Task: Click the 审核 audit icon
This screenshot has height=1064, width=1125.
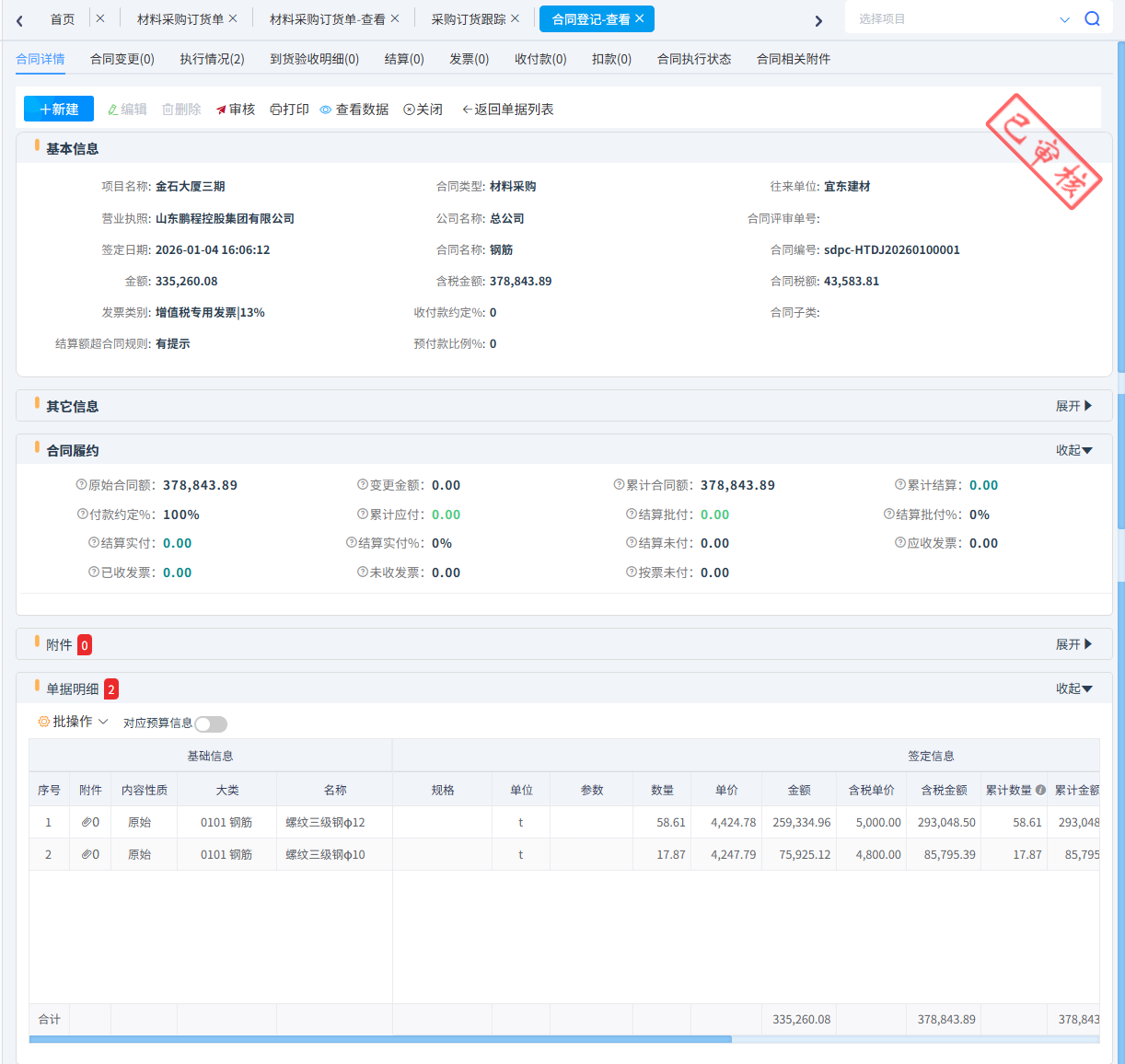Action: tap(221, 110)
